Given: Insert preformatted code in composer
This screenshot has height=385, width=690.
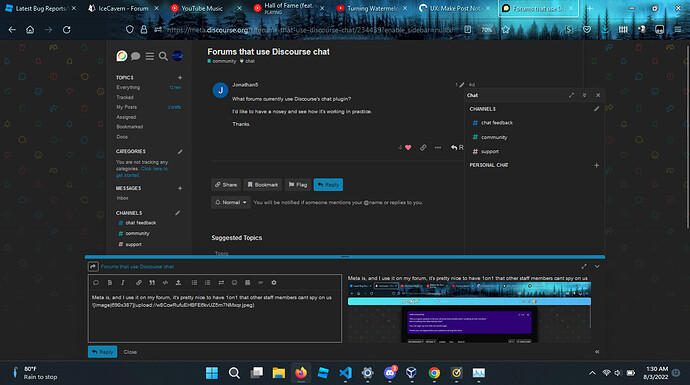Looking at the screenshot, I should click(165, 282).
